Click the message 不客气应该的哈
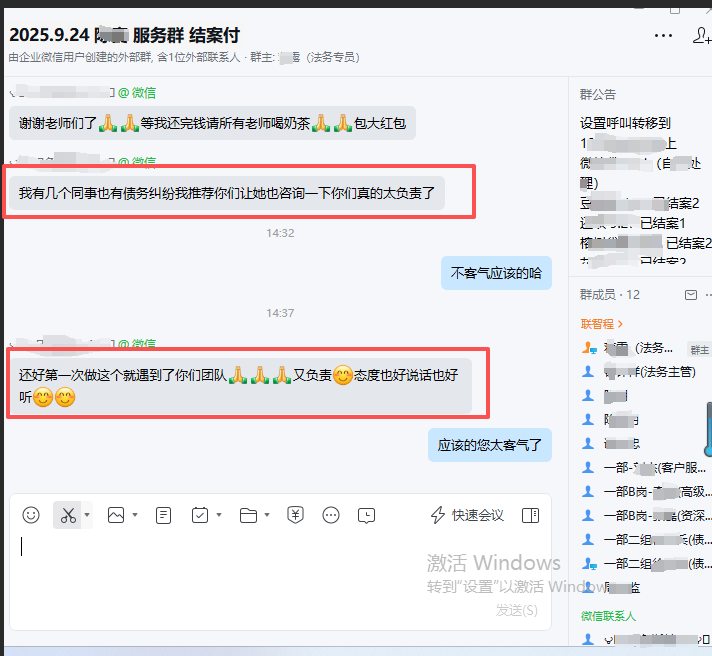The image size is (712, 656). coord(496,273)
